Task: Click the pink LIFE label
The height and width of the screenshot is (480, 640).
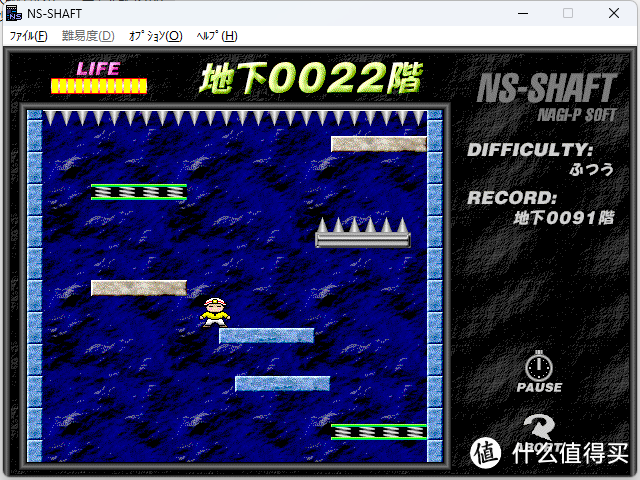Action: (x=98, y=69)
